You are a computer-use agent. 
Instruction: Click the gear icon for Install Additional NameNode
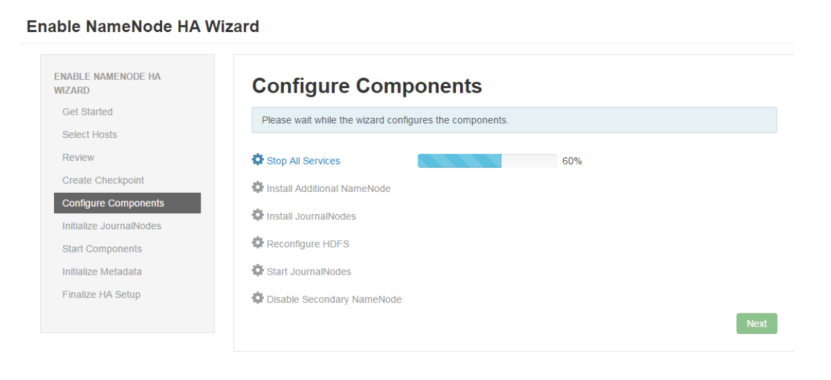point(258,187)
